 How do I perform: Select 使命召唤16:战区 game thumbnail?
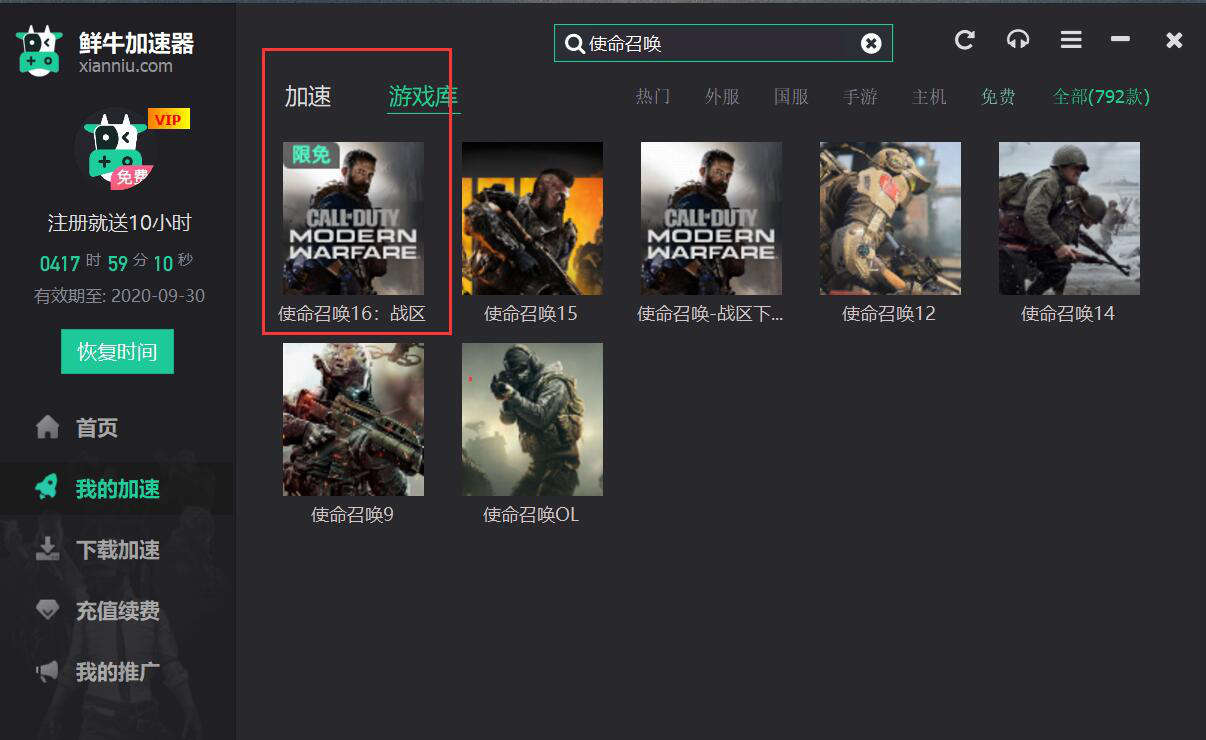coord(353,218)
